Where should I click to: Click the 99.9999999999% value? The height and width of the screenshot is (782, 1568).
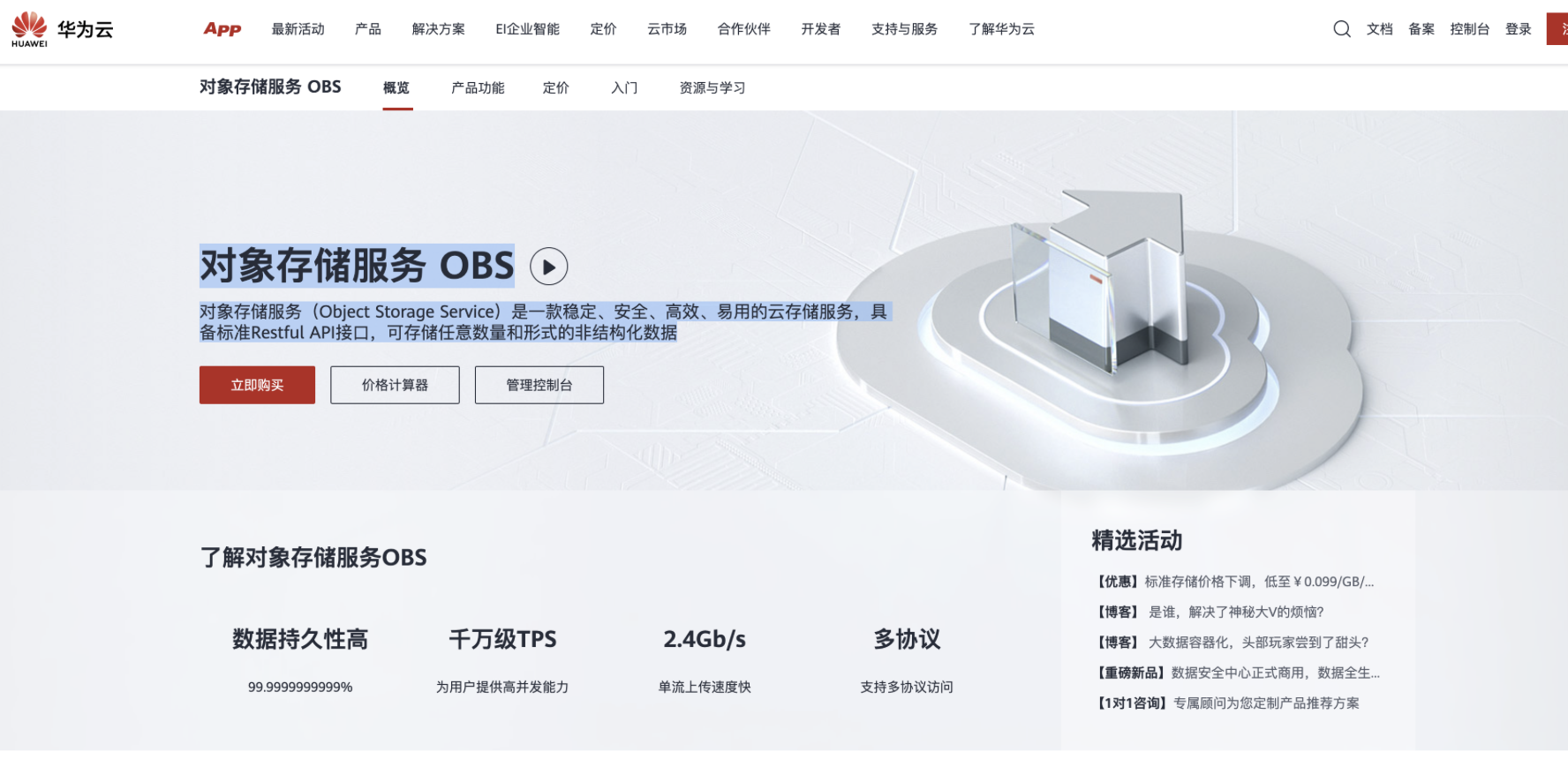(300, 687)
